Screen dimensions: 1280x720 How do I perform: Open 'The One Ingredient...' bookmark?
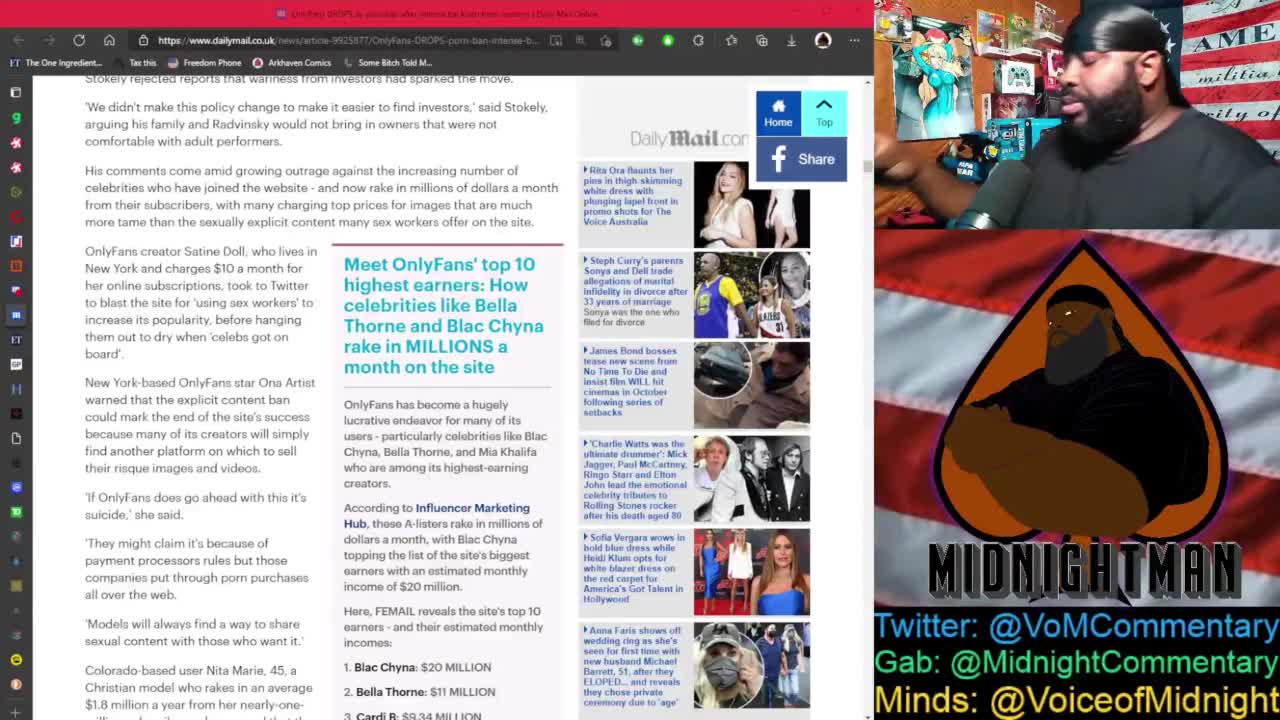pyautogui.click(x=56, y=62)
